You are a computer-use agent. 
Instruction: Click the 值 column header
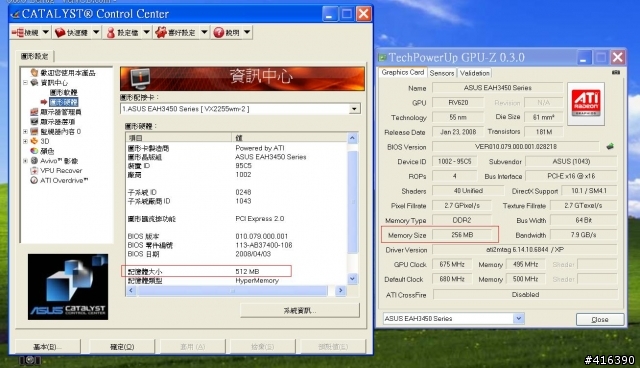click(x=289, y=137)
